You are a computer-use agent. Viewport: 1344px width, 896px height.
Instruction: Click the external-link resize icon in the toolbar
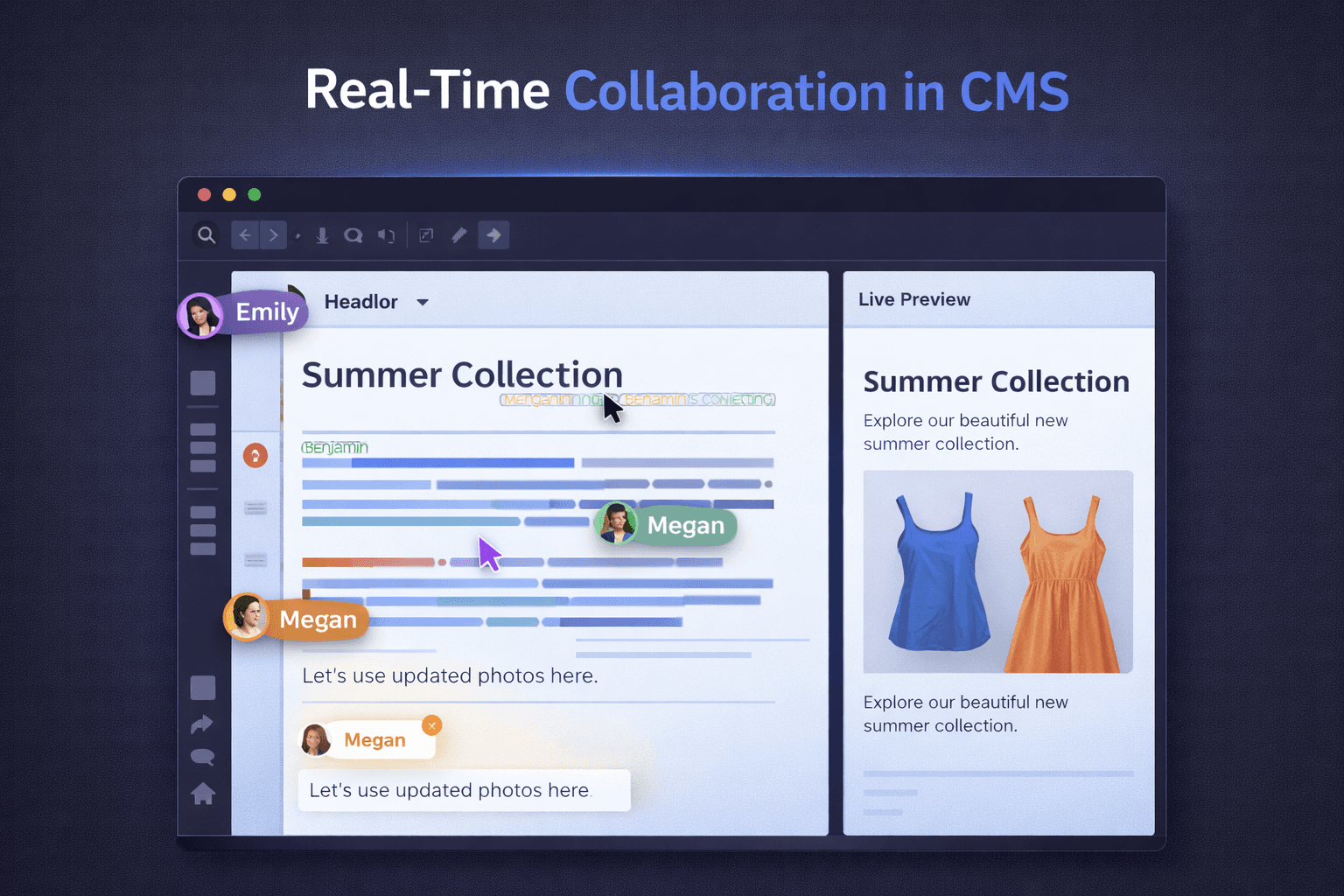point(426,234)
